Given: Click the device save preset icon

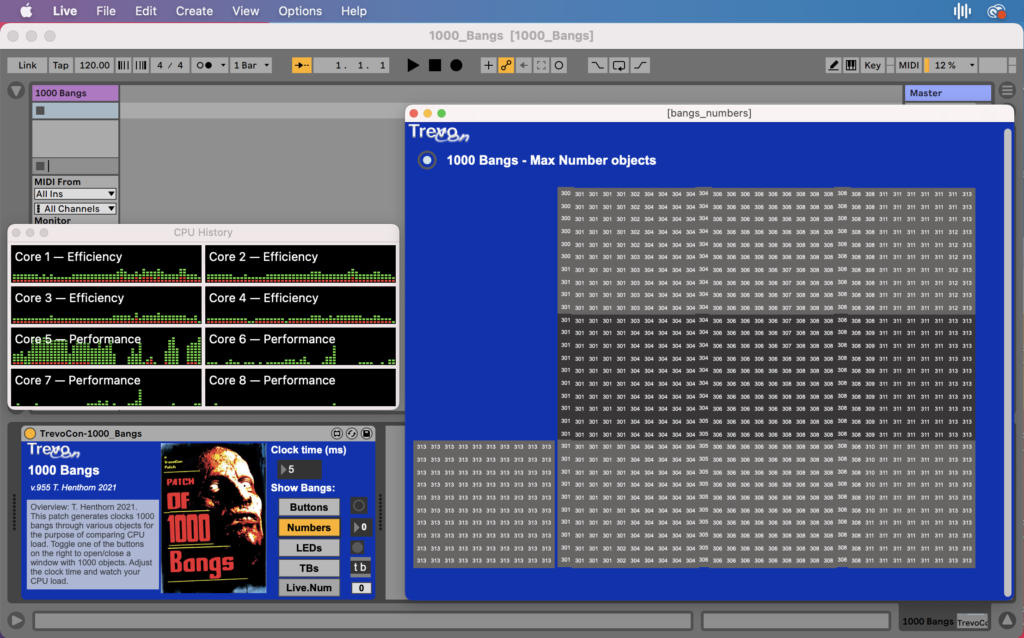Looking at the screenshot, I should (x=367, y=433).
